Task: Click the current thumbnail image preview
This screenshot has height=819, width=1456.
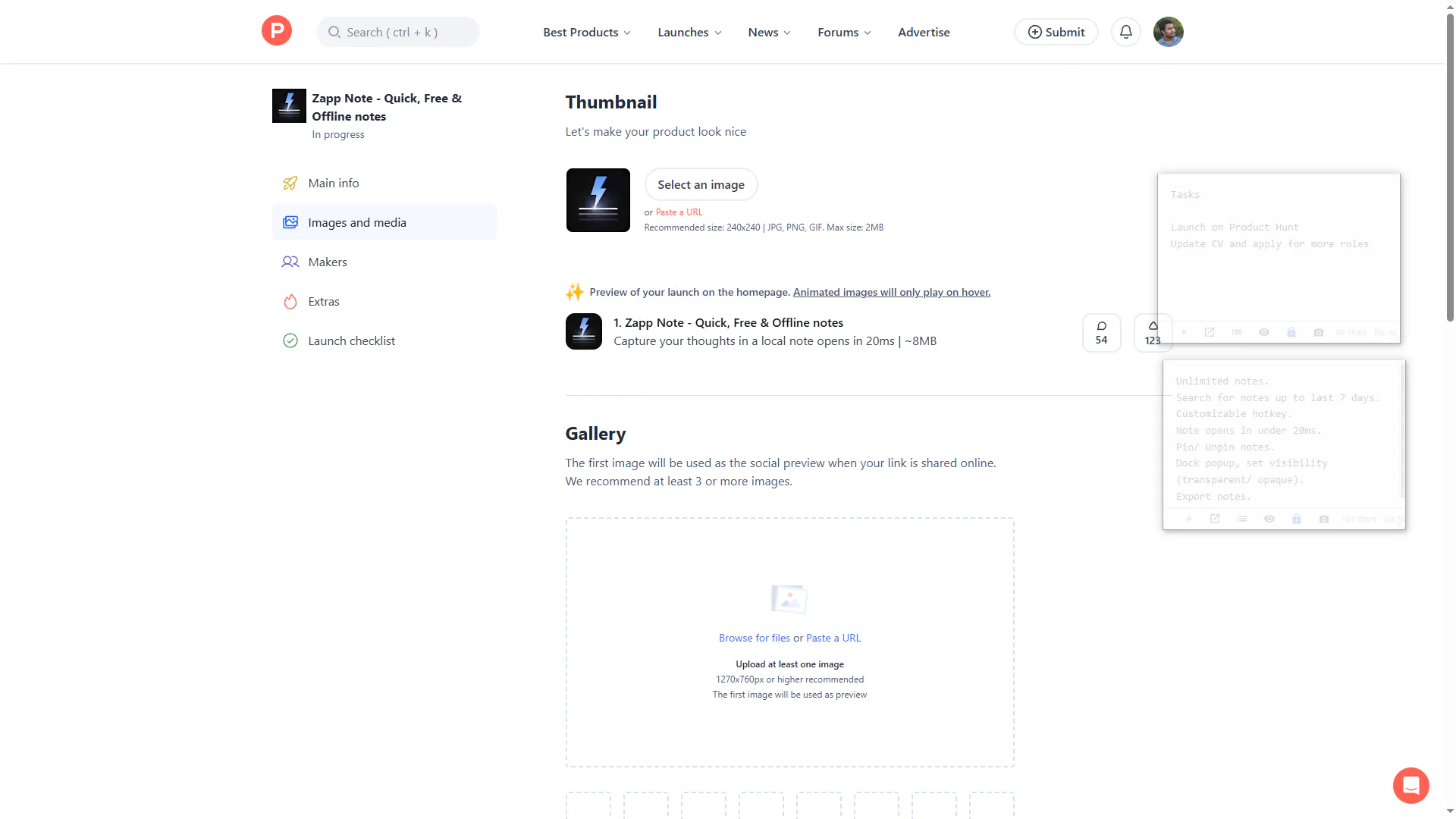Action: (598, 200)
